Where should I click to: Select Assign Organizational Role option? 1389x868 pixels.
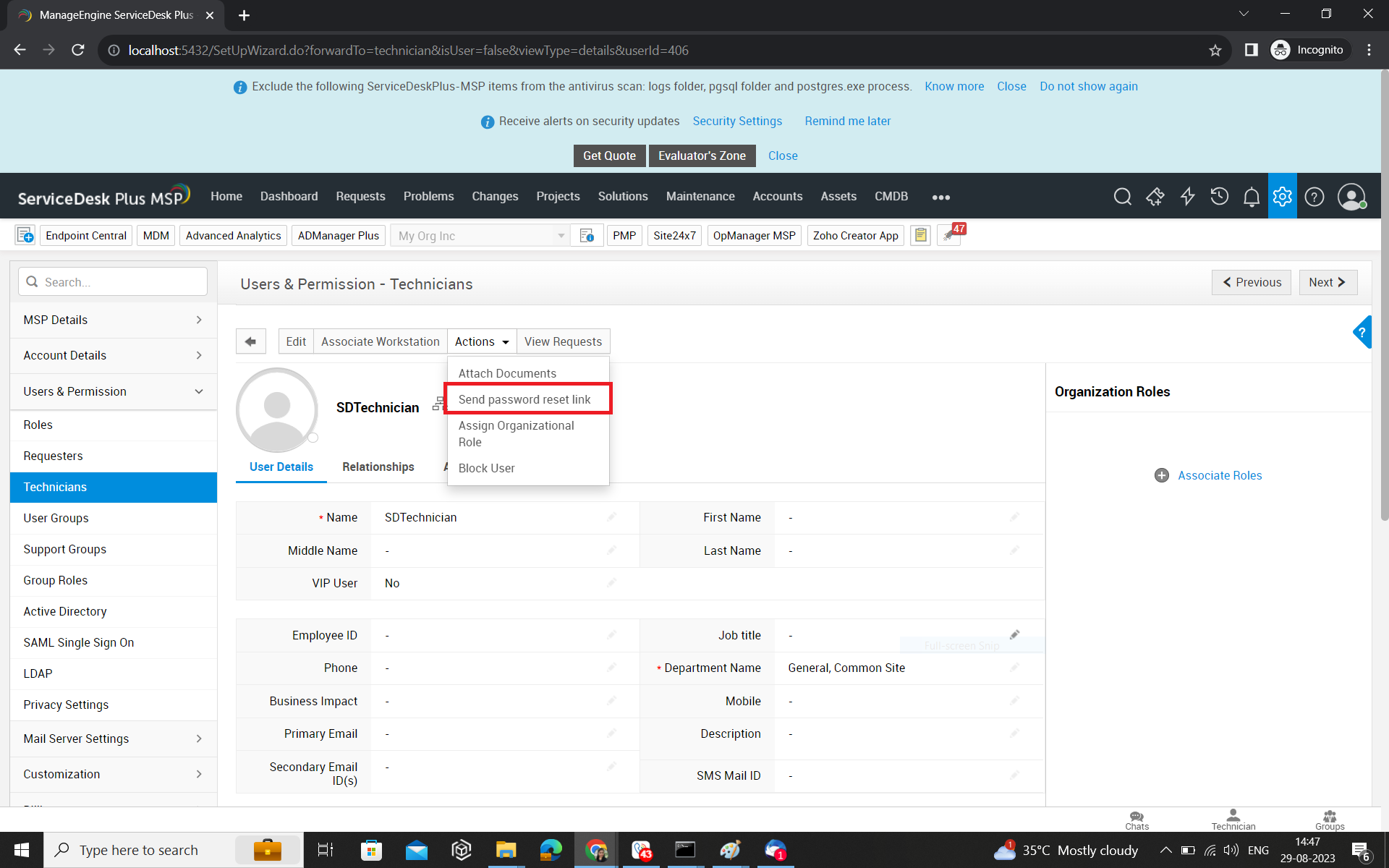[x=528, y=434]
